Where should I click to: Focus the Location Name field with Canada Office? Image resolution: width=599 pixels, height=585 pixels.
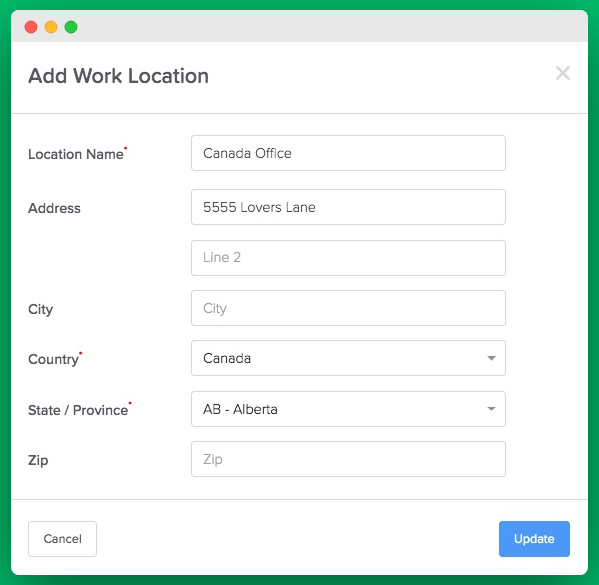[x=348, y=153]
